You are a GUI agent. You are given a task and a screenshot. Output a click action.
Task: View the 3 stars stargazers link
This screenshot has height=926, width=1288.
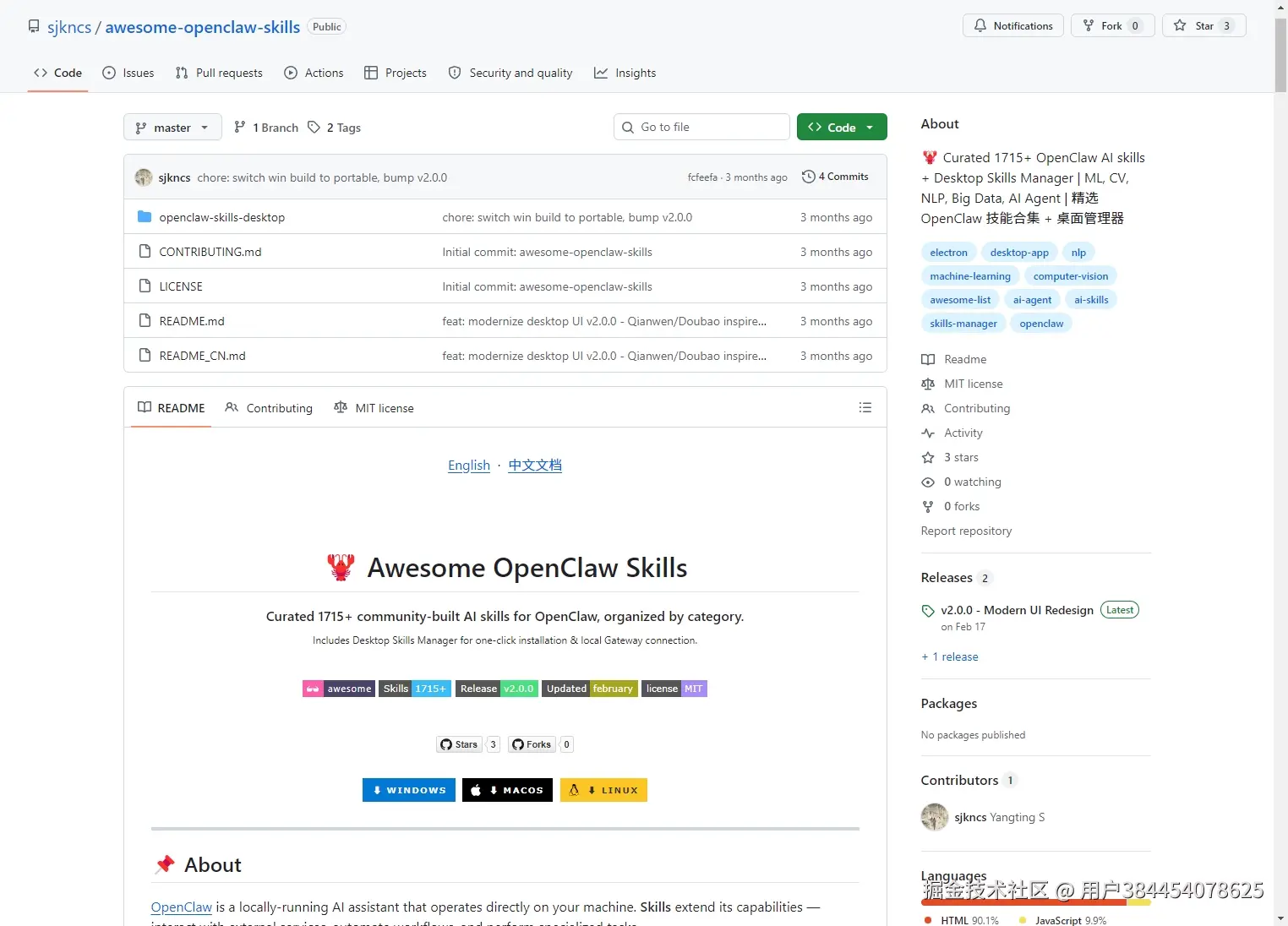950,457
